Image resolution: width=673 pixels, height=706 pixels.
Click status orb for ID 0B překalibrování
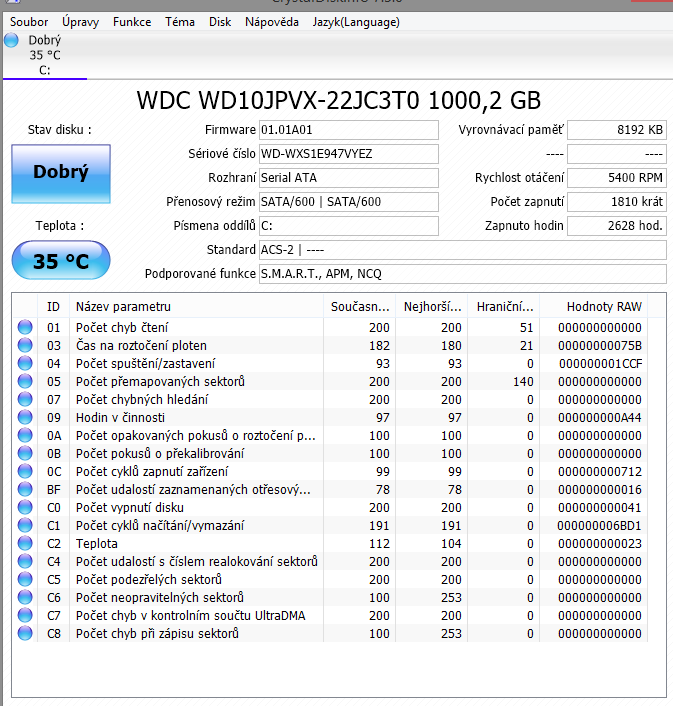click(25, 453)
